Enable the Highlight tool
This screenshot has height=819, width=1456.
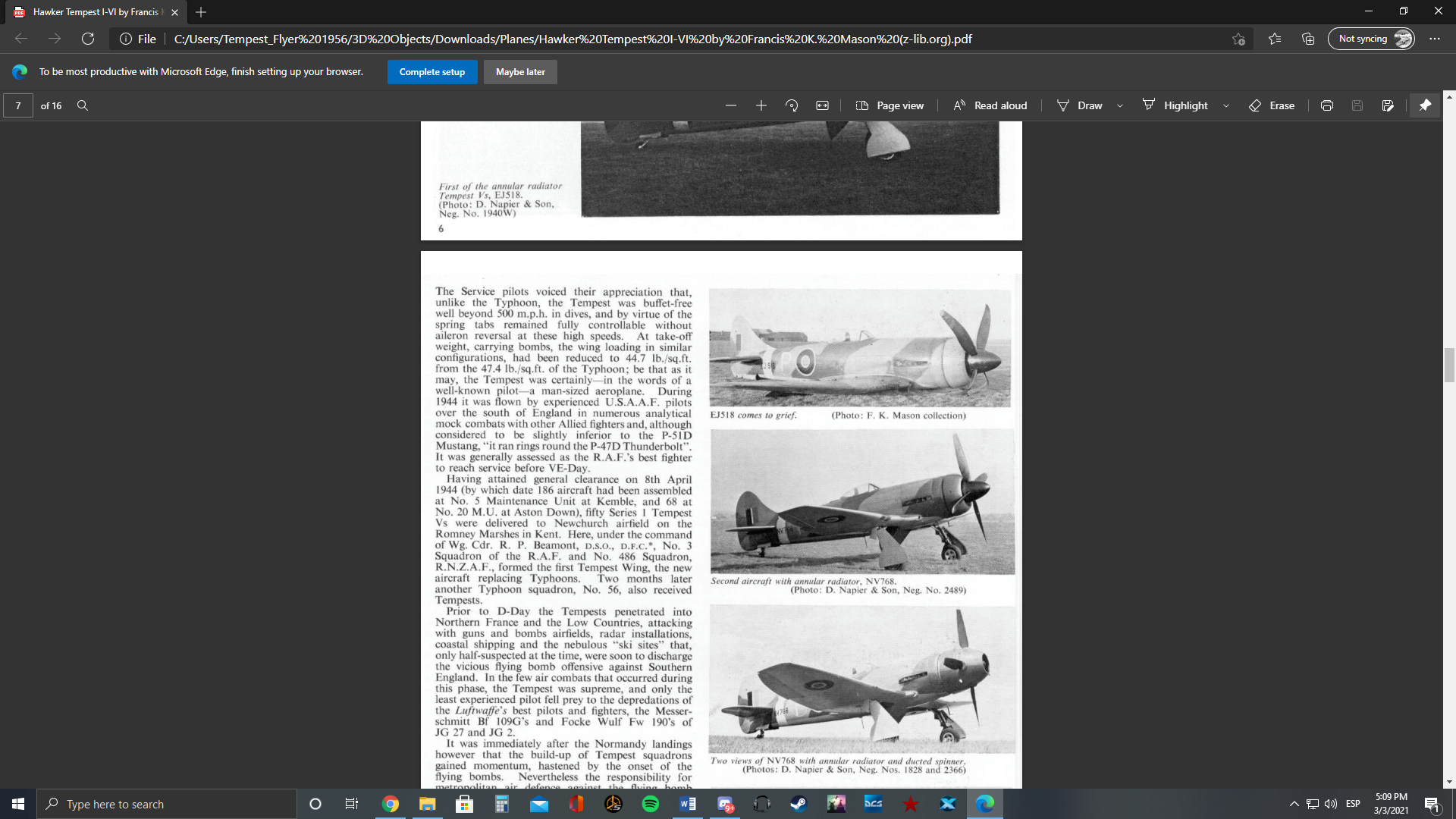coord(1175,105)
